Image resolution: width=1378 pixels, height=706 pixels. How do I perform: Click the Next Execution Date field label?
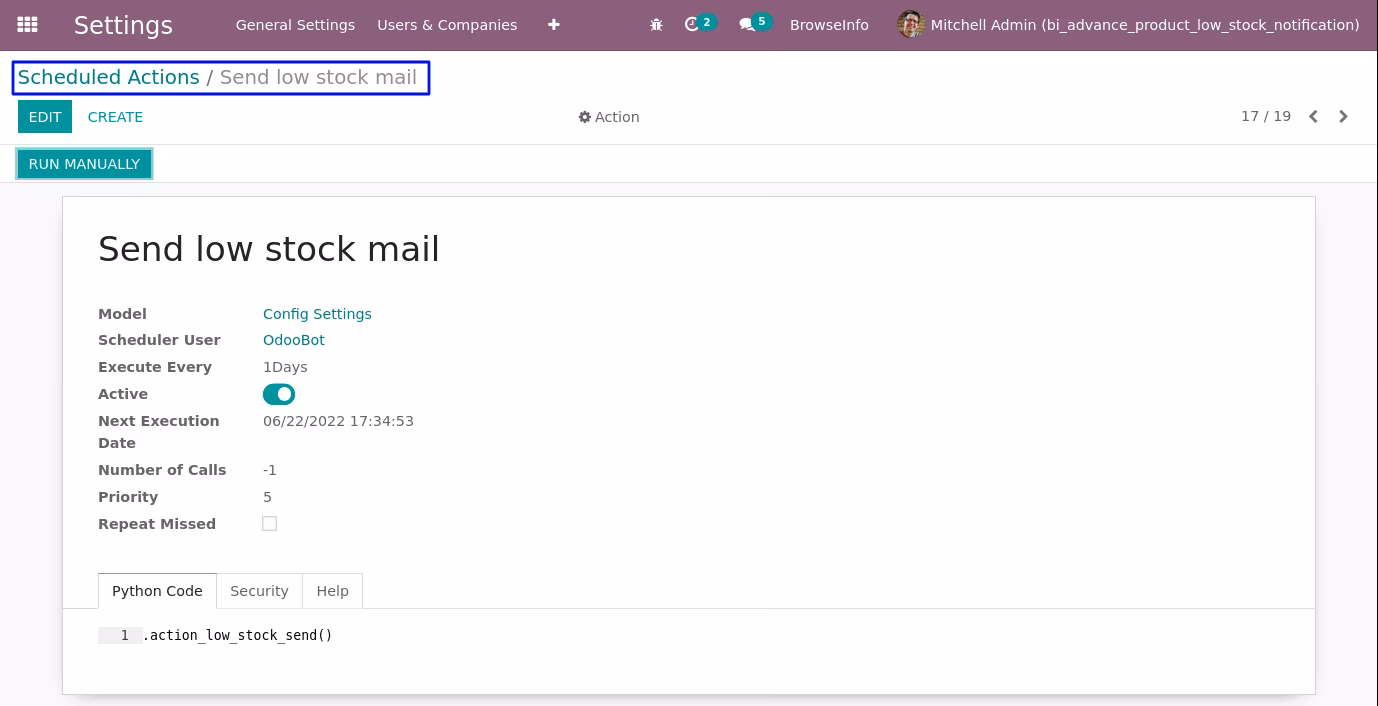click(x=158, y=432)
